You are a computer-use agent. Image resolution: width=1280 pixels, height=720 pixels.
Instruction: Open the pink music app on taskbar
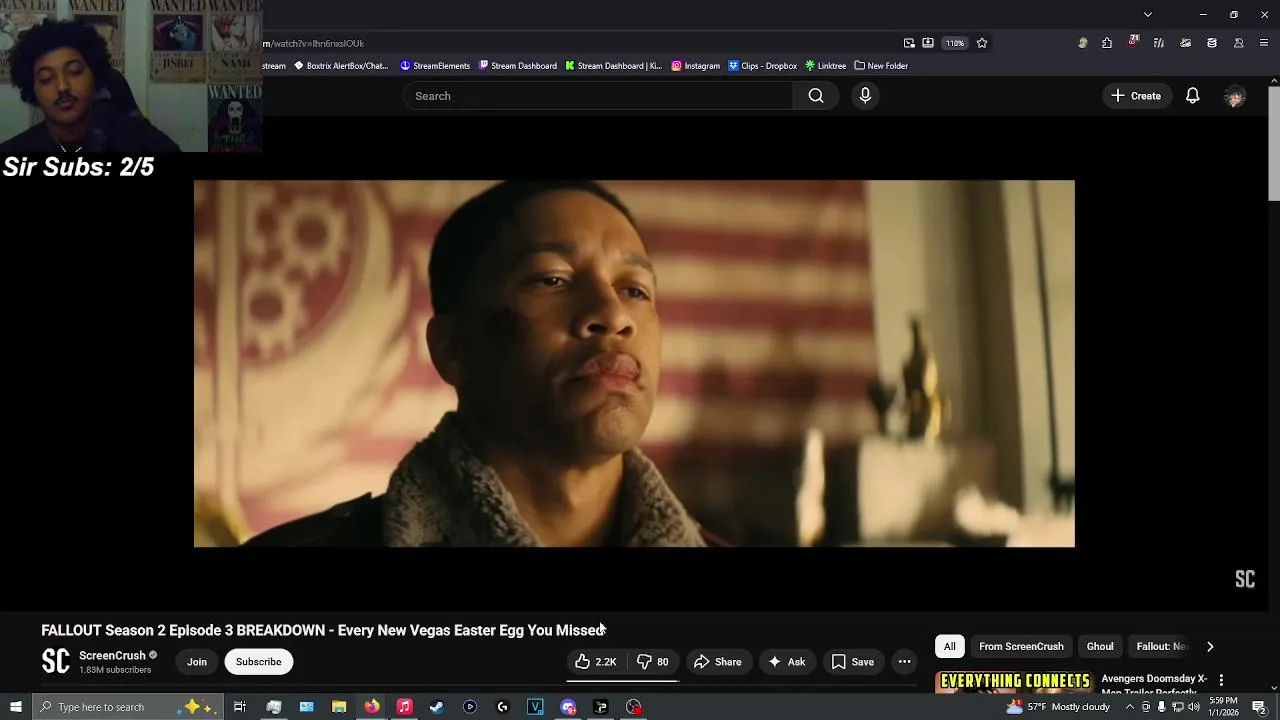tap(404, 707)
